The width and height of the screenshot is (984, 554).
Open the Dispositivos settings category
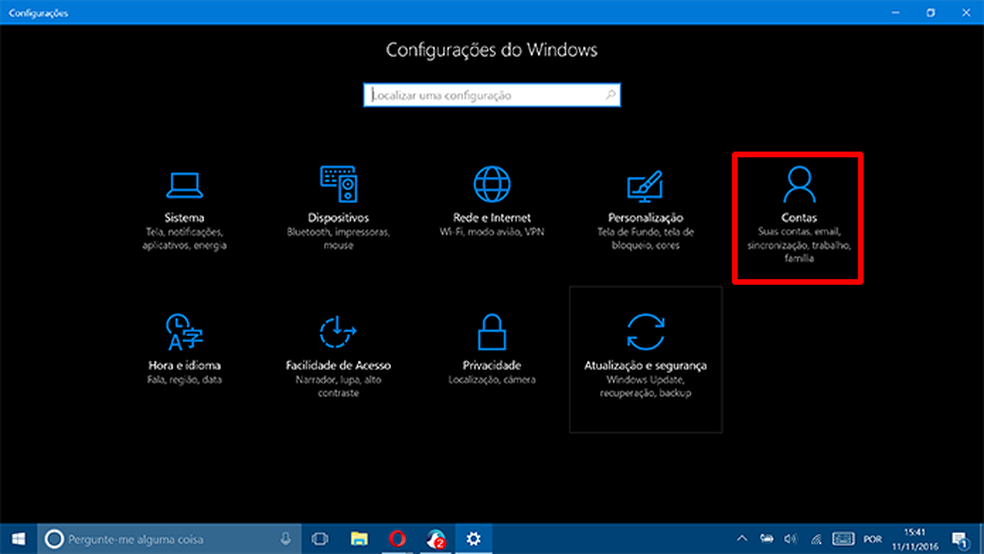tap(338, 210)
